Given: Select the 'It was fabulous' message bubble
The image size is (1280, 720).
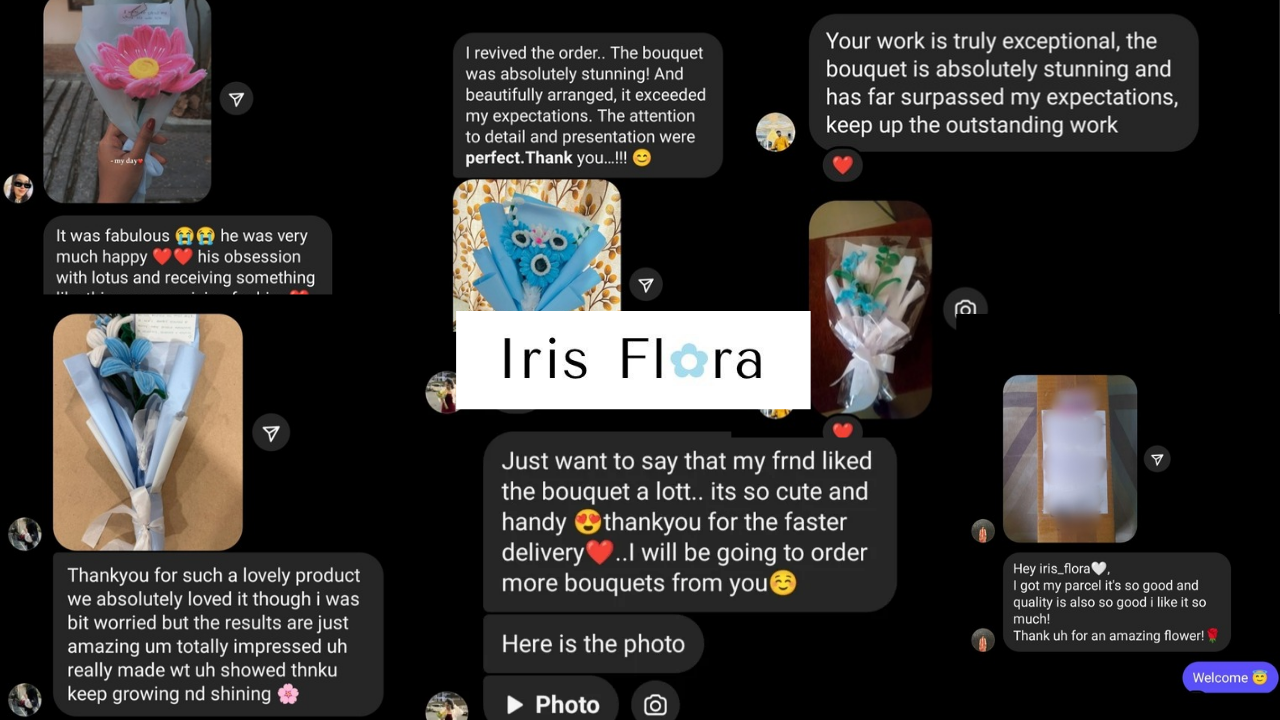Looking at the screenshot, I should pyautogui.click(x=187, y=256).
